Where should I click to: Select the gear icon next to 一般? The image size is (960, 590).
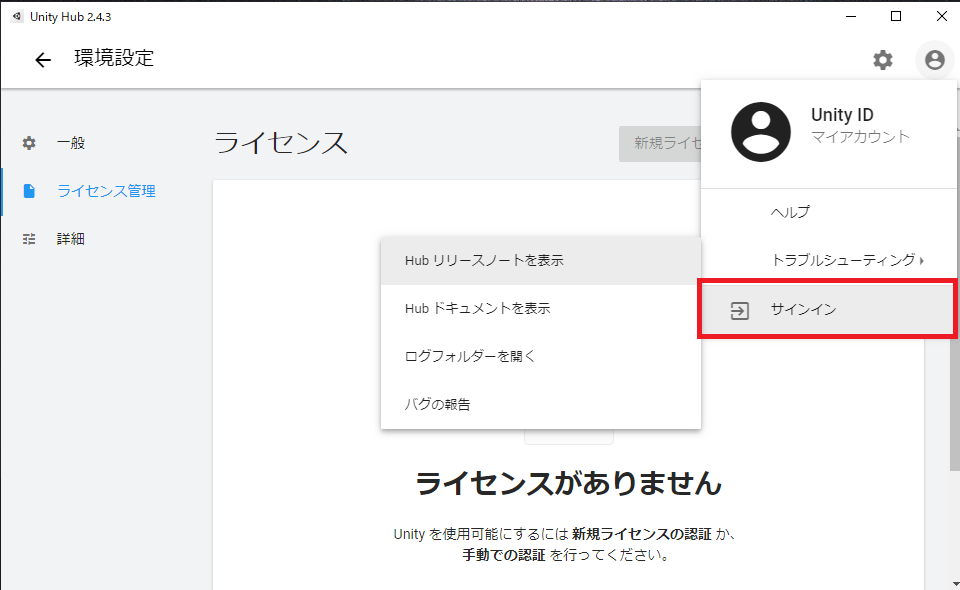click(x=28, y=142)
